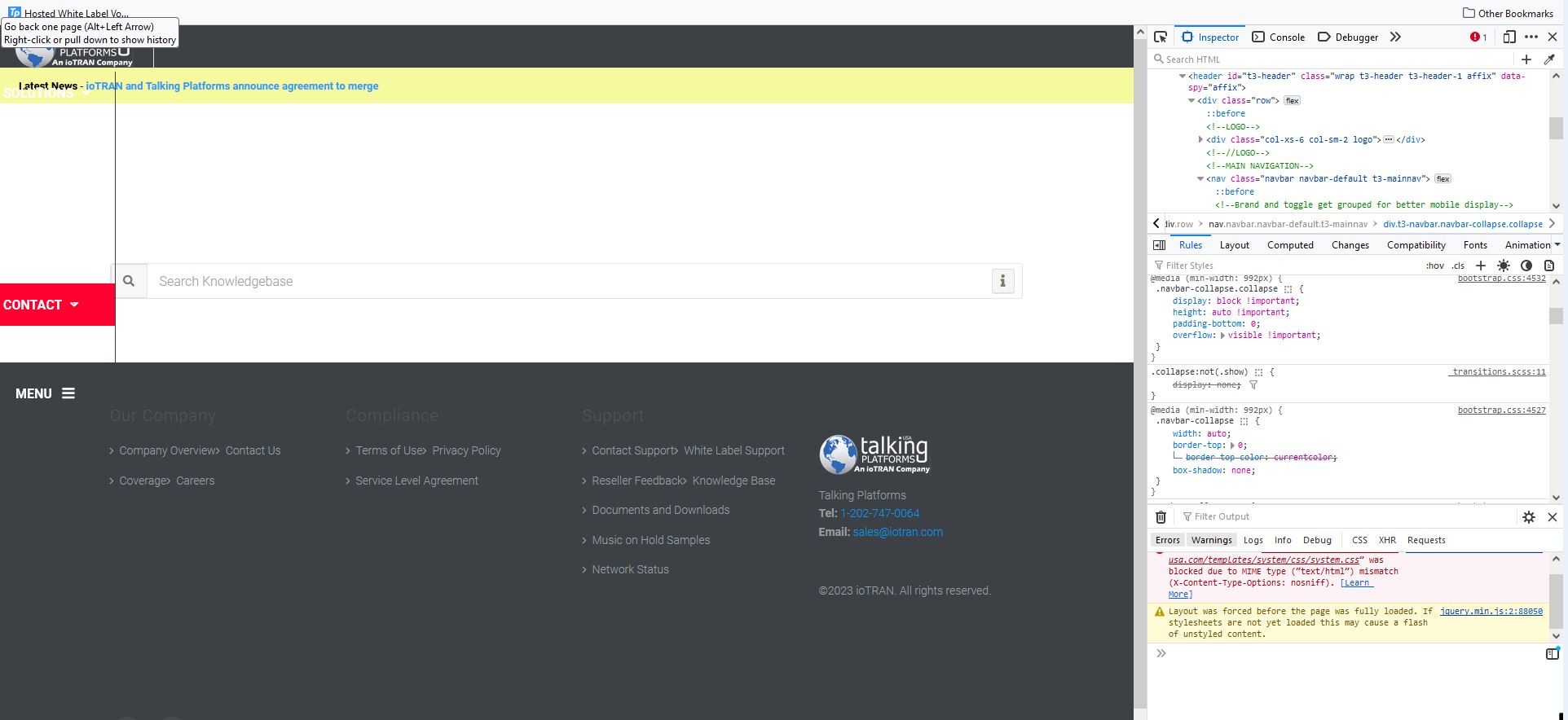Toggle light color scheme simulation
The image size is (1568, 720).
tap(1504, 266)
